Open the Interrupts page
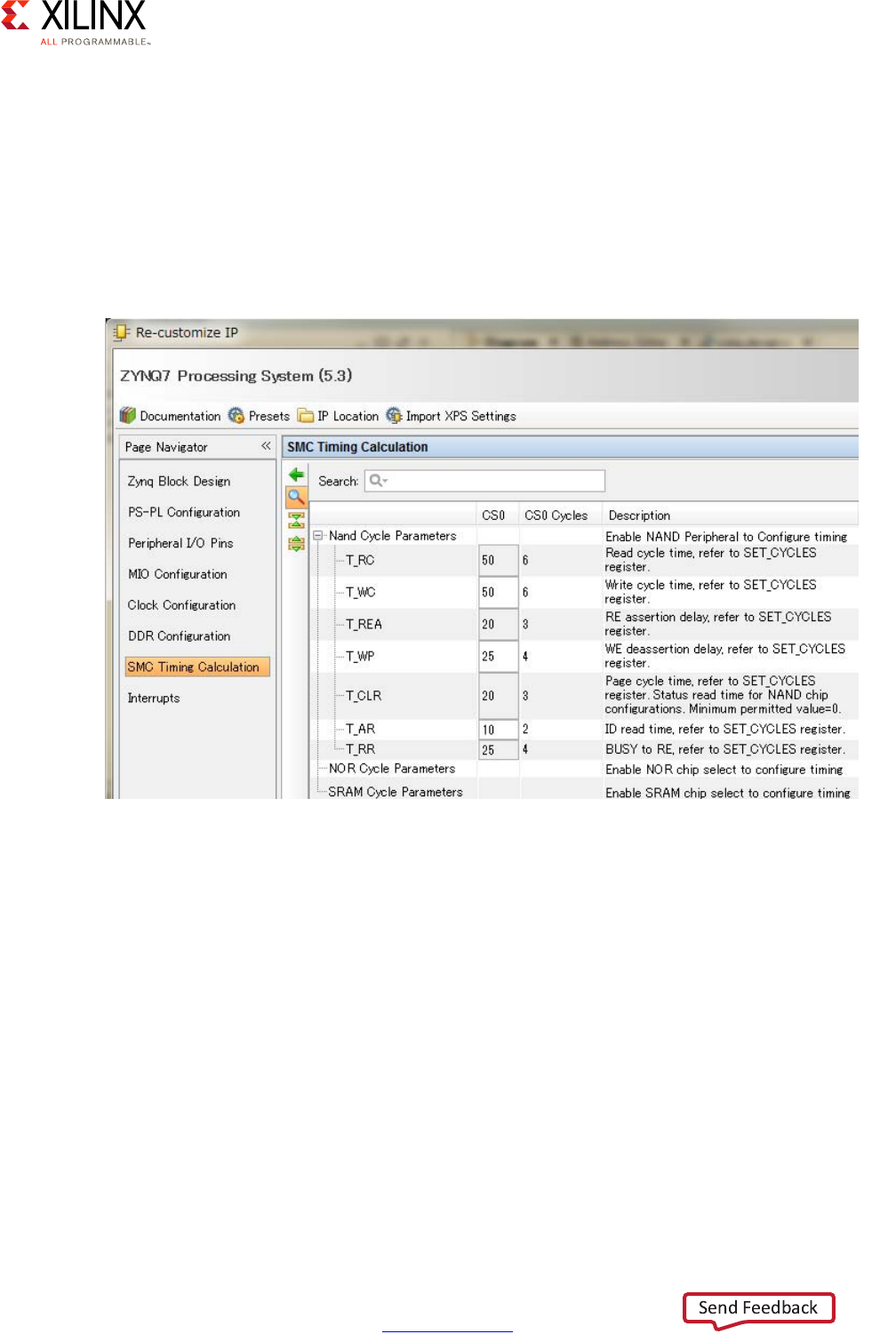This screenshot has width=896, height=1342. coord(154,699)
